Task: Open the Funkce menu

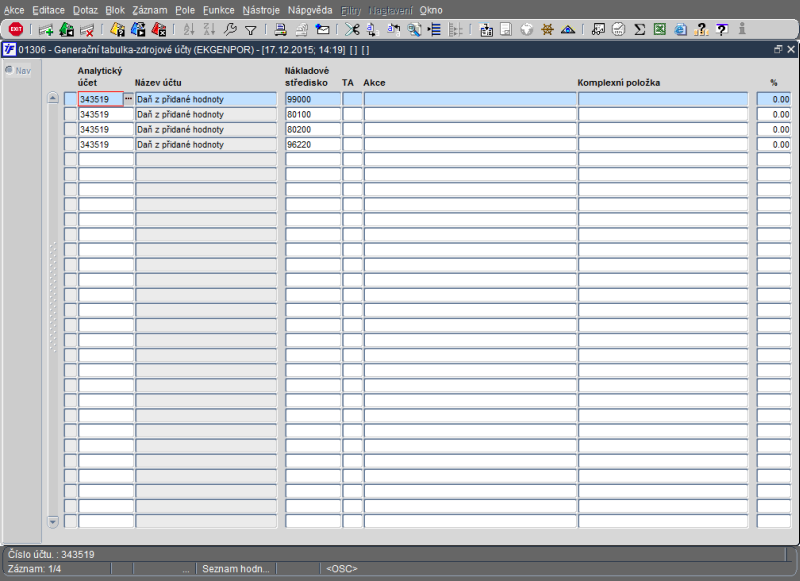Action: pos(218,10)
